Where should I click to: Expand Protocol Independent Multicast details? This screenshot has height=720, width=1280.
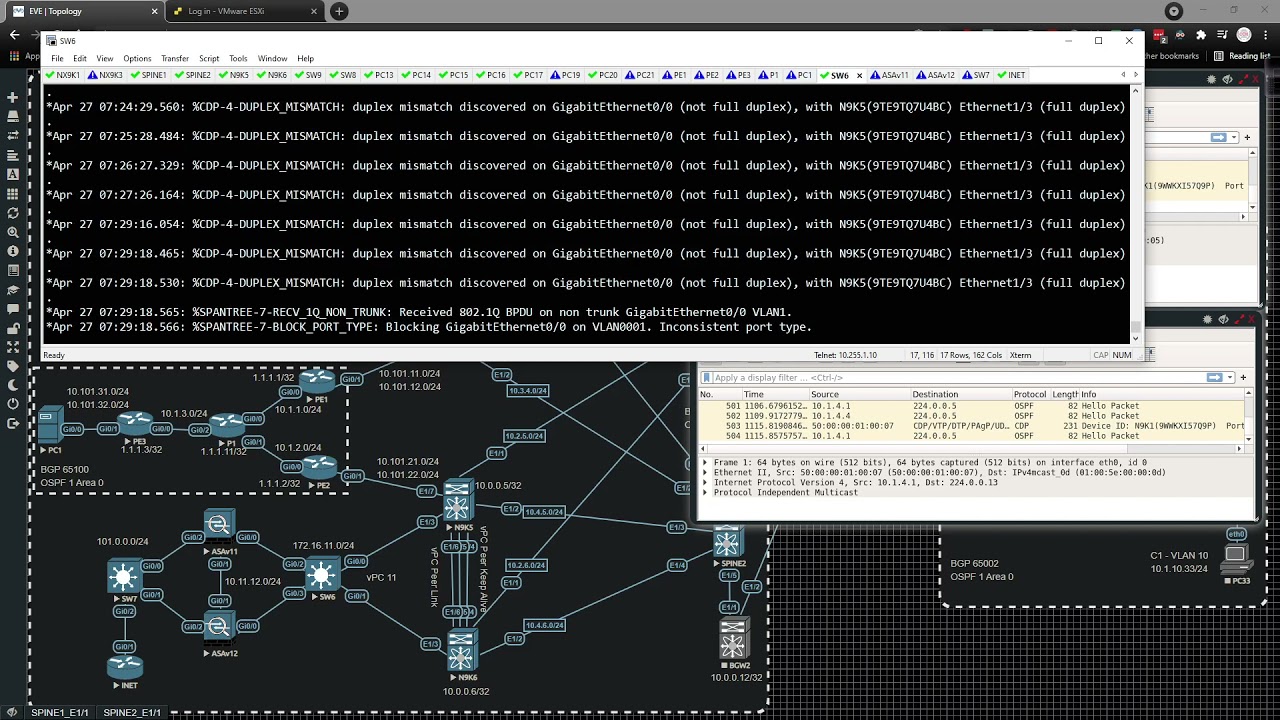click(705, 493)
